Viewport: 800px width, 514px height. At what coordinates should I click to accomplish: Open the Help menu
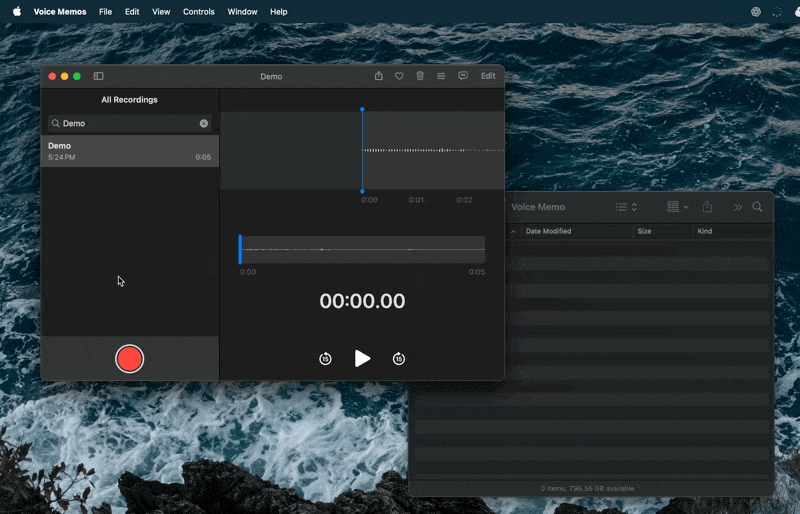pyautogui.click(x=279, y=11)
